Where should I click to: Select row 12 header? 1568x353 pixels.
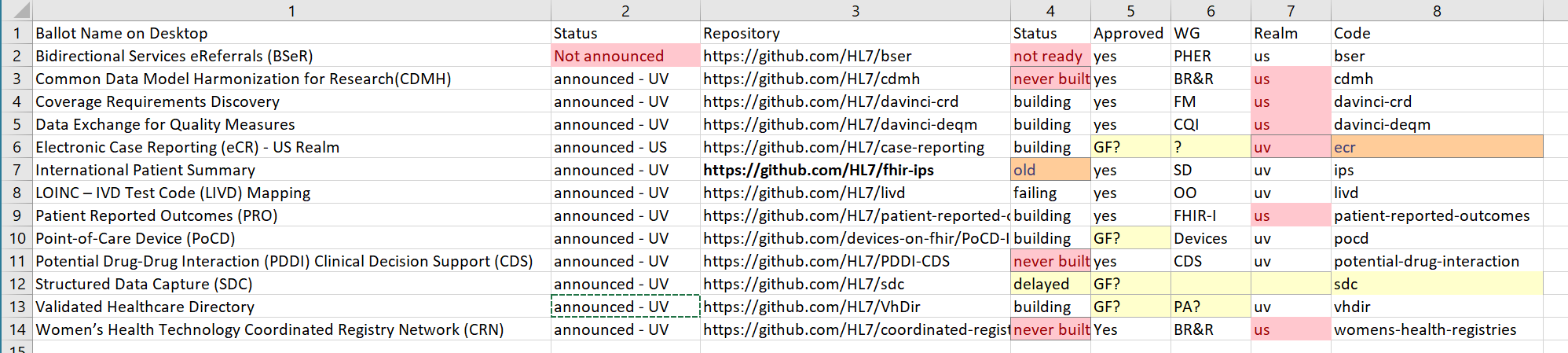point(16,284)
